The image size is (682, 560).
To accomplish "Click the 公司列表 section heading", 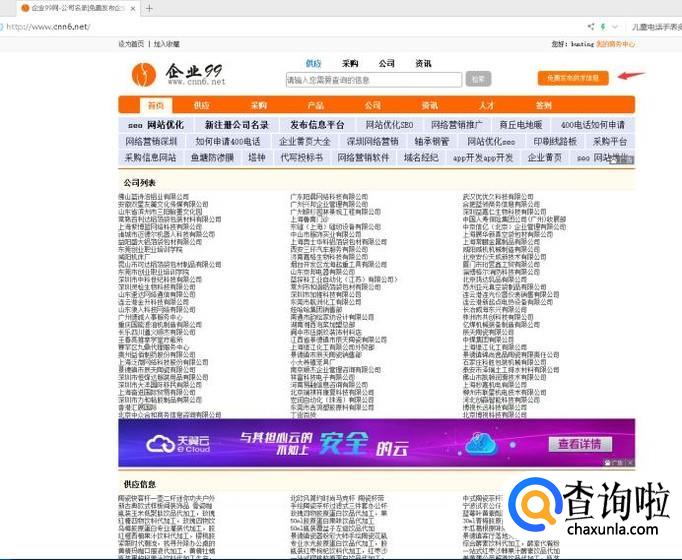I will point(140,183).
